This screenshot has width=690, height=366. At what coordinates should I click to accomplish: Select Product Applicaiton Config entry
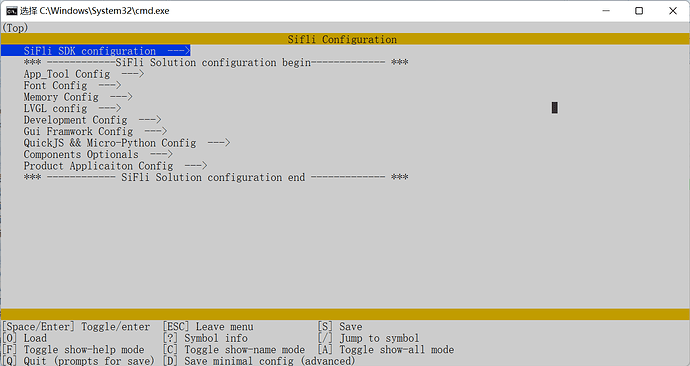pyautogui.click(x=115, y=165)
